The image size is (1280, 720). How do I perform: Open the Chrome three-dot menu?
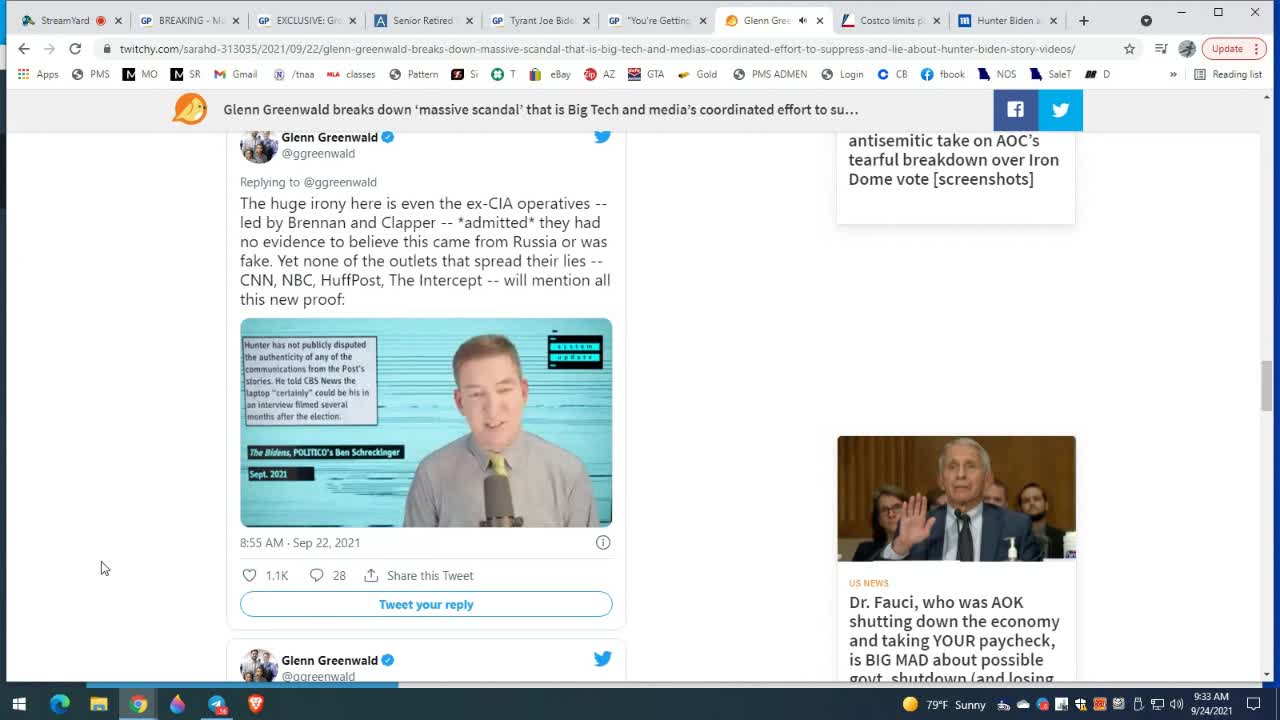pos(1257,48)
